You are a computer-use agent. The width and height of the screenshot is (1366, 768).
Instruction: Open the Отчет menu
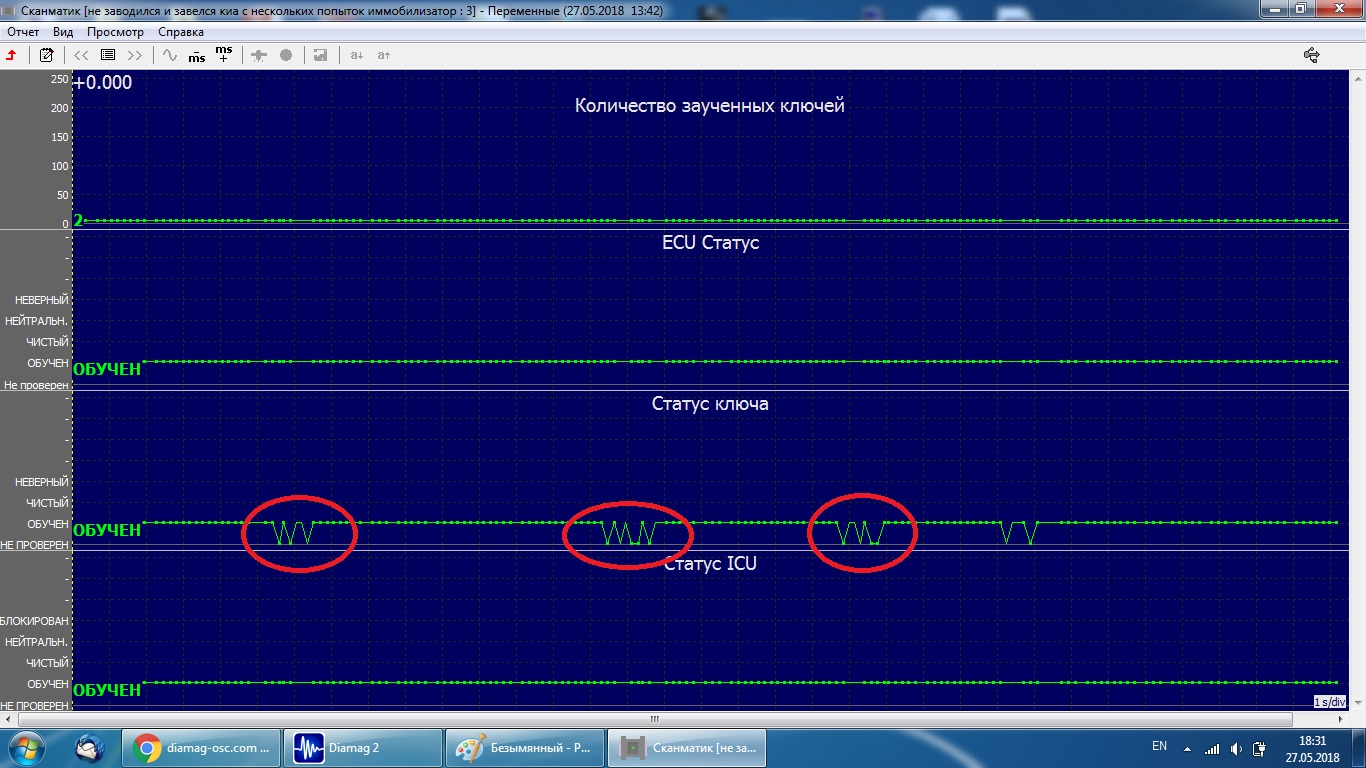pos(22,32)
